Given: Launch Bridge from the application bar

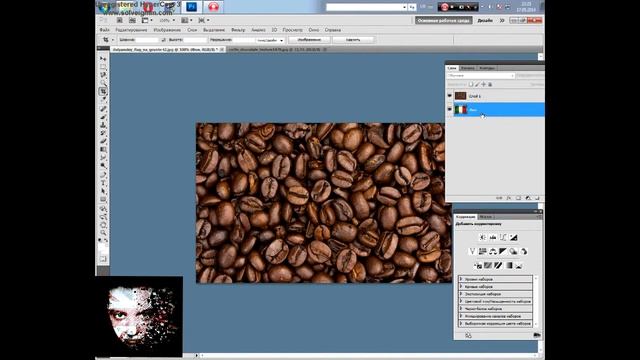Looking at the screenshot, I should [120, 20].
